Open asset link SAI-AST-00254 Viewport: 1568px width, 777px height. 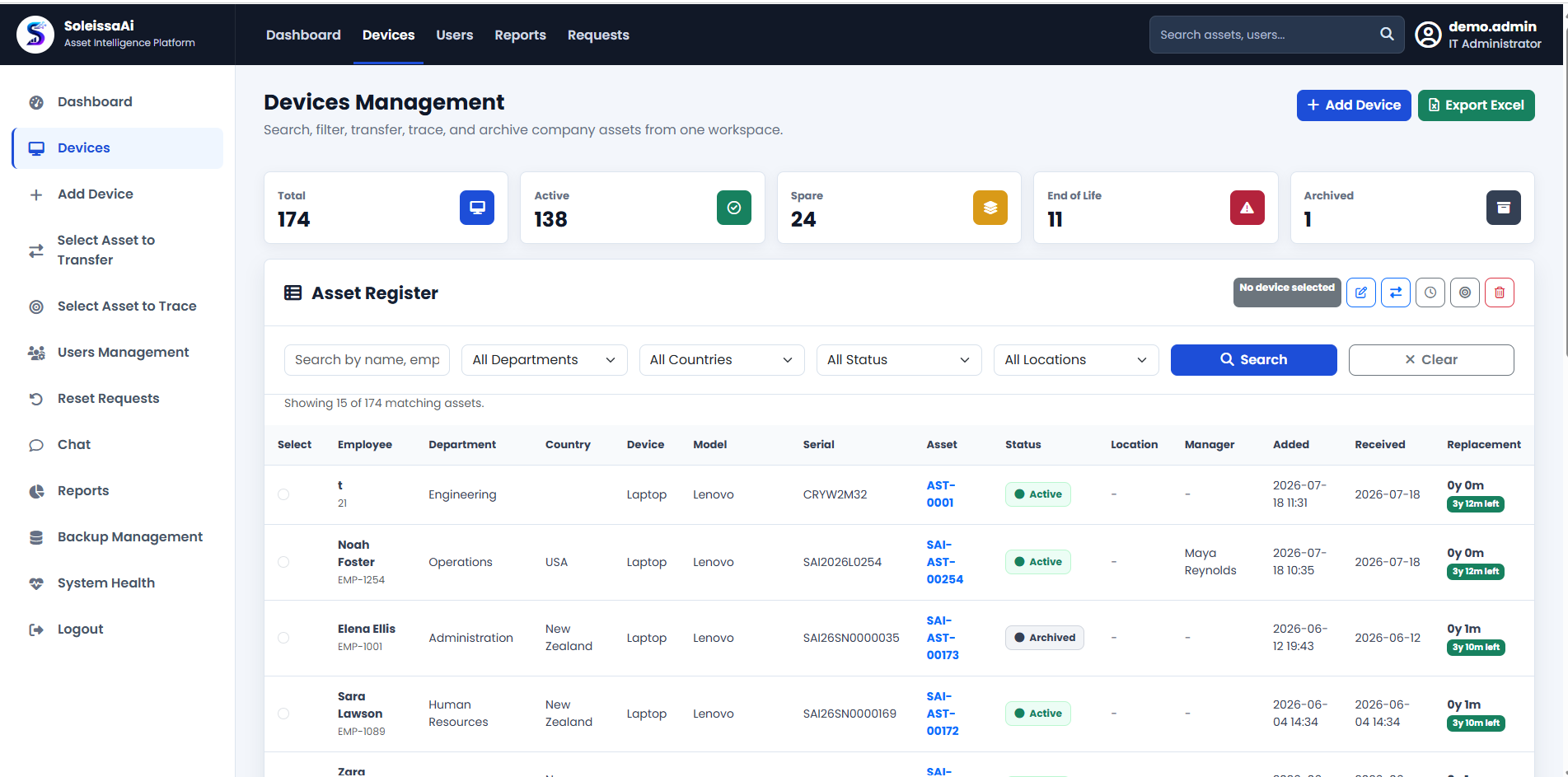click(944, 562)
